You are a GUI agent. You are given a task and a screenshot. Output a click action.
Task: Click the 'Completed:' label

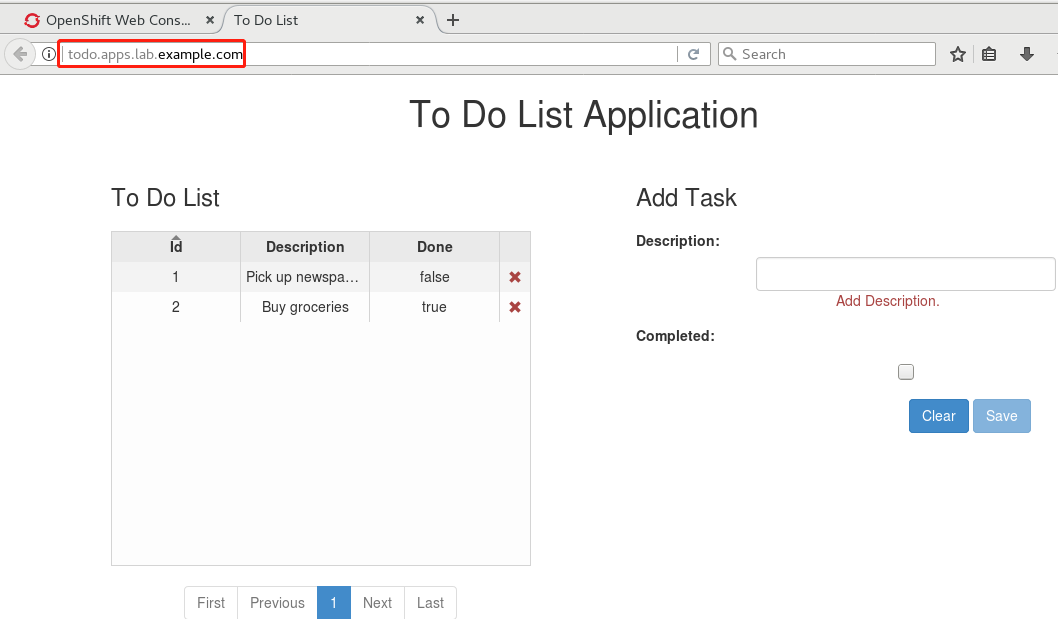click(x=675, y=336)
